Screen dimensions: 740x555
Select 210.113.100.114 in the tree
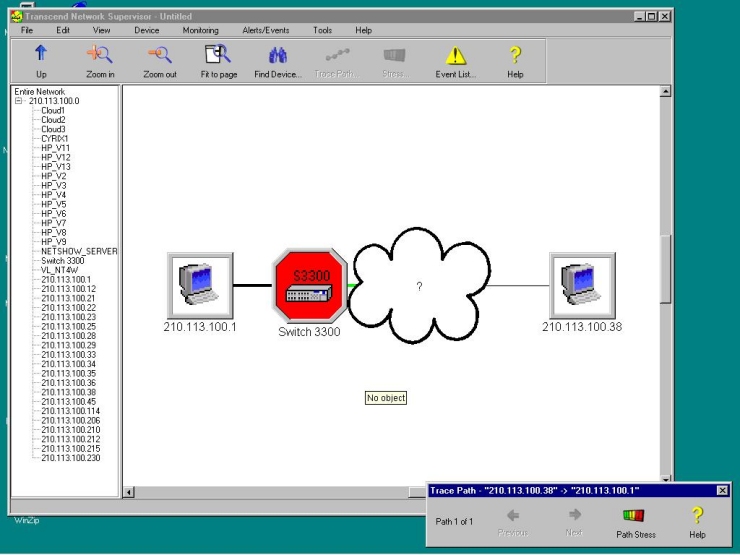pyautogui.click(x=71, y=411)
